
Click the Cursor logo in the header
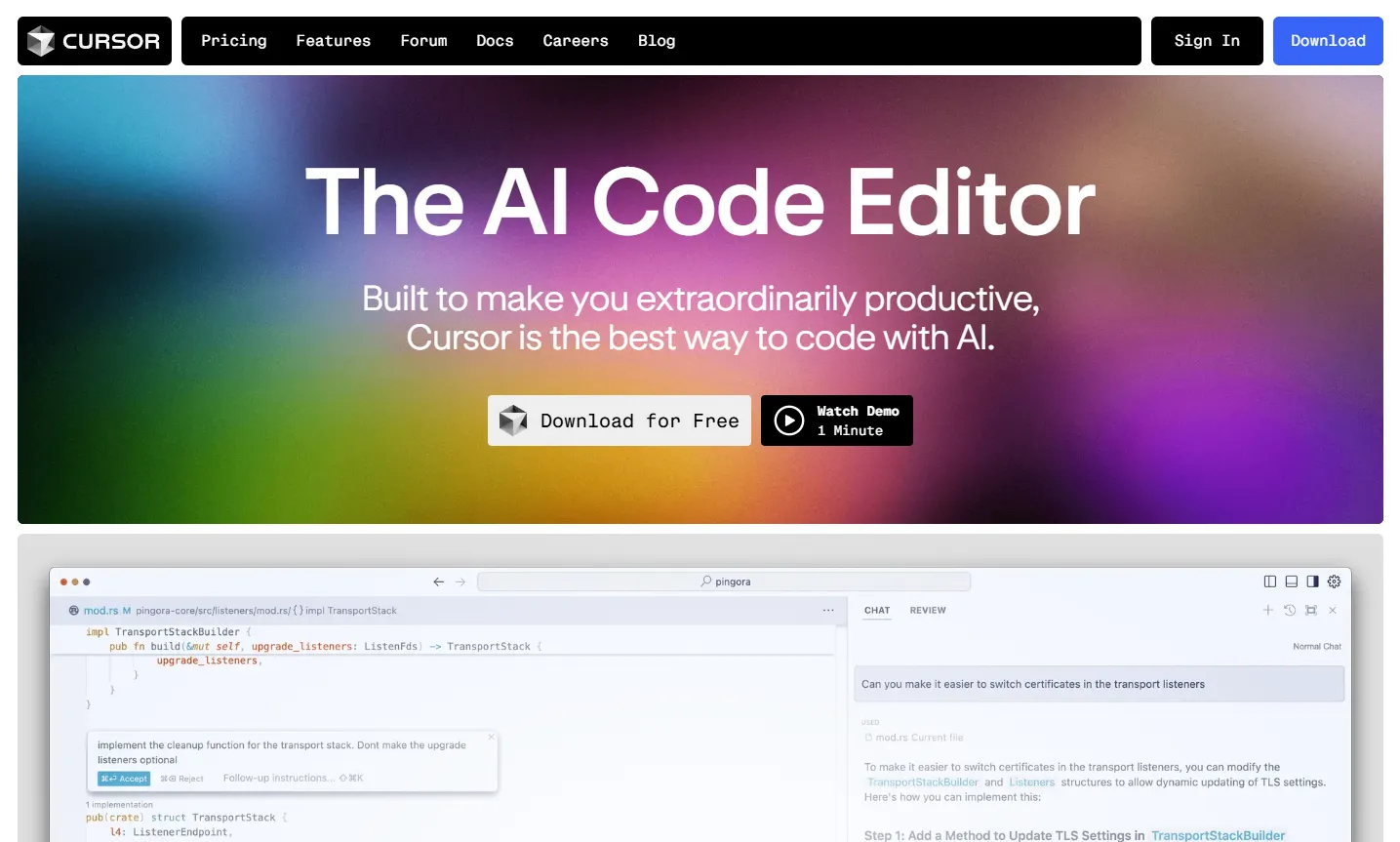pos(95,41)
